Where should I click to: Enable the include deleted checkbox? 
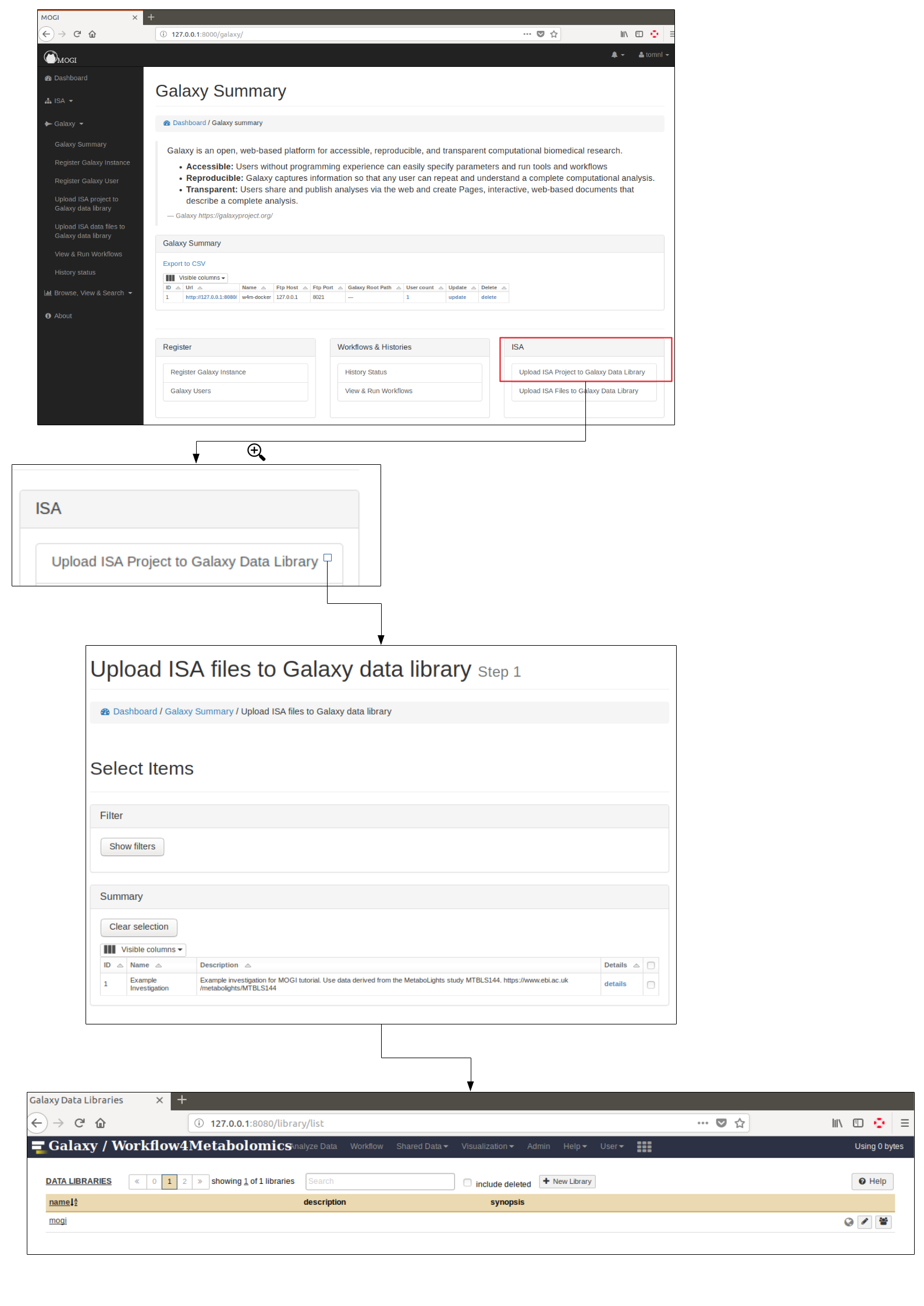tap(467, 1183)
